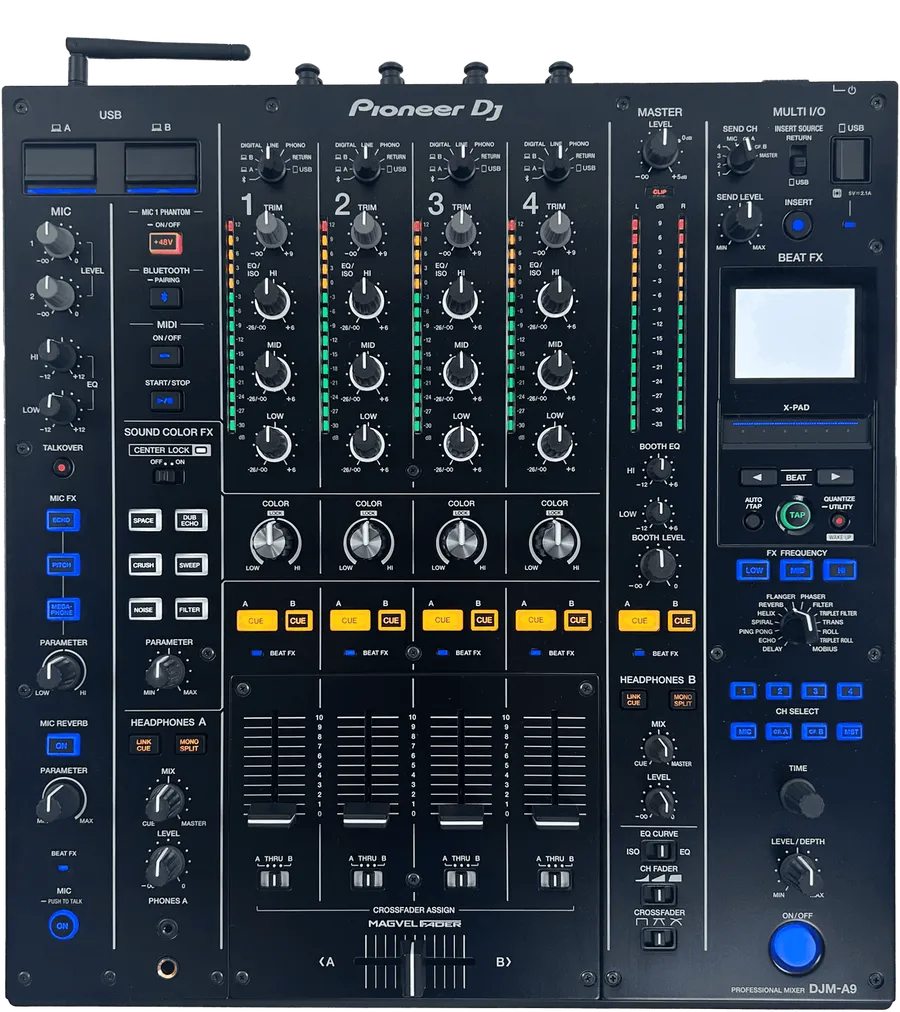Toggle Headphones B MONO SPLIT button
This screenshot has width=900, height=1012.
(682, 700)
